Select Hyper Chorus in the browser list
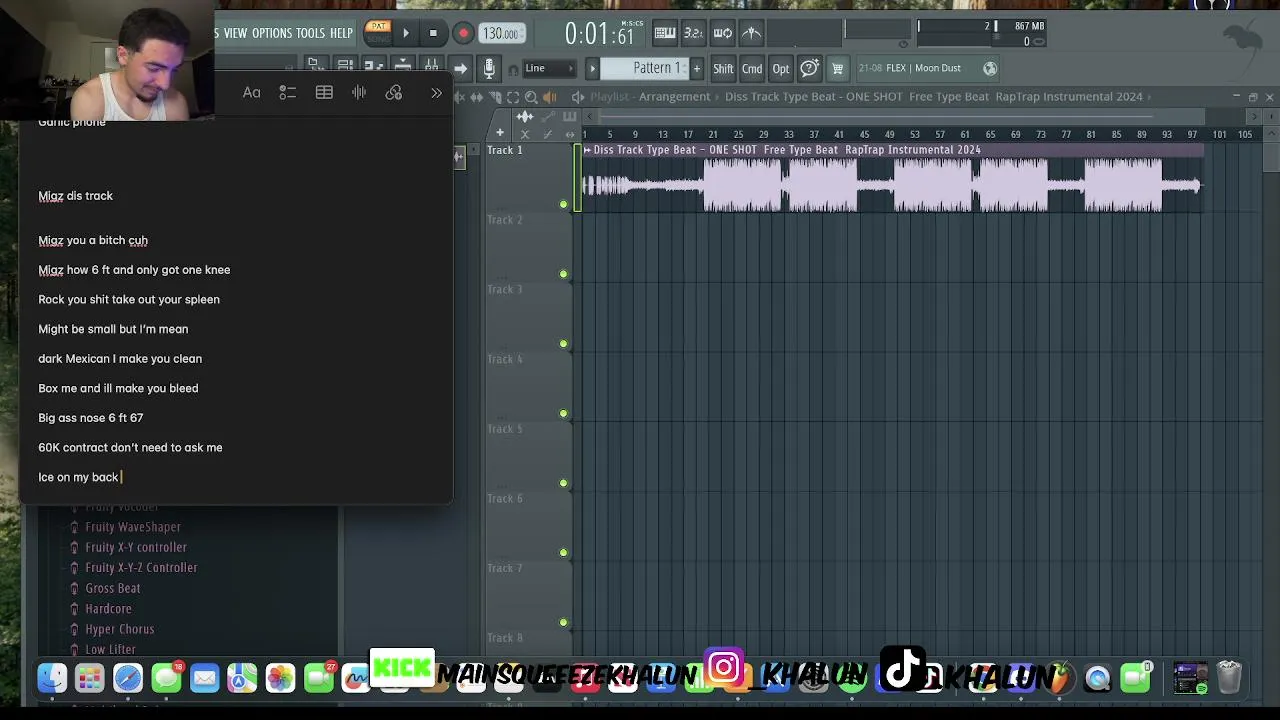Screen dimensions: 1280x720 pos(120,629)
